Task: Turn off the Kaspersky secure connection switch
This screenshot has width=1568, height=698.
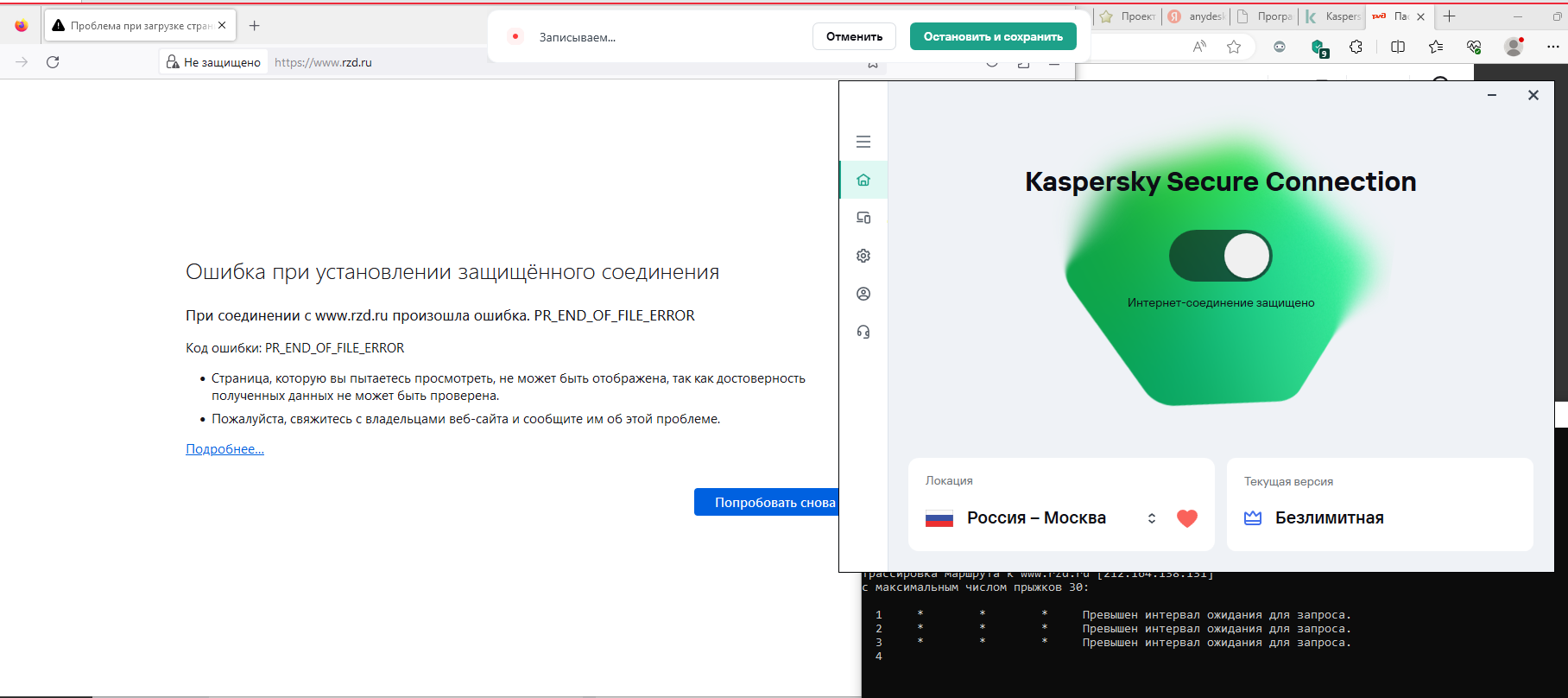Action: tap(1220, 256)
